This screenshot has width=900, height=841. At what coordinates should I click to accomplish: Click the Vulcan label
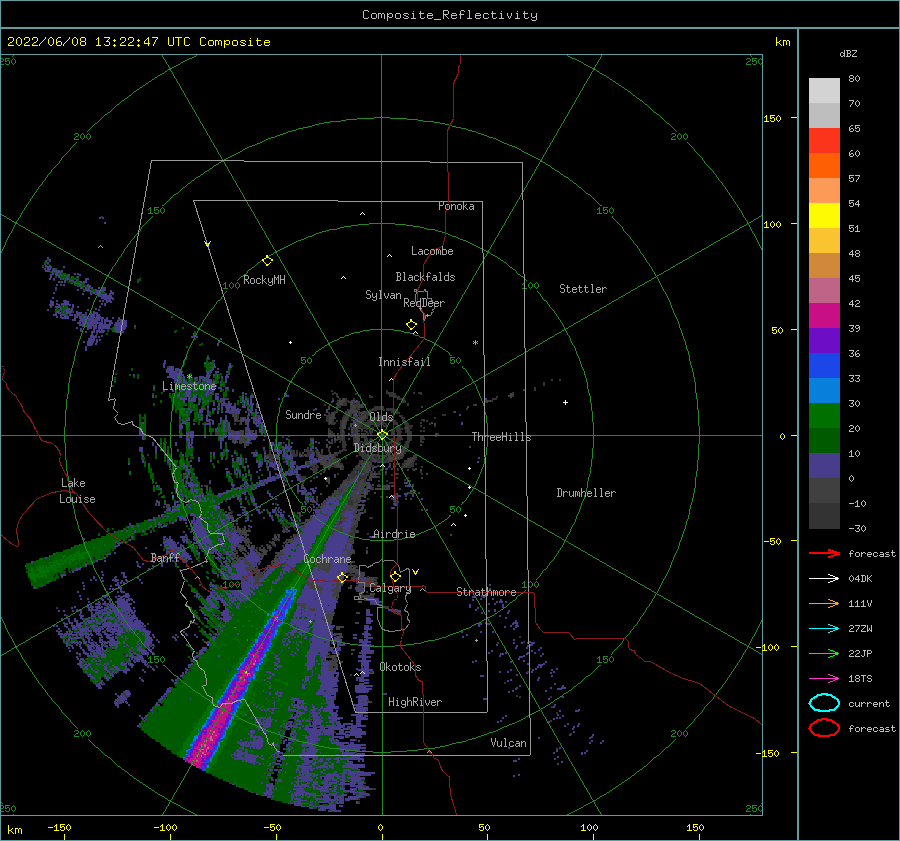click(508, 743)
